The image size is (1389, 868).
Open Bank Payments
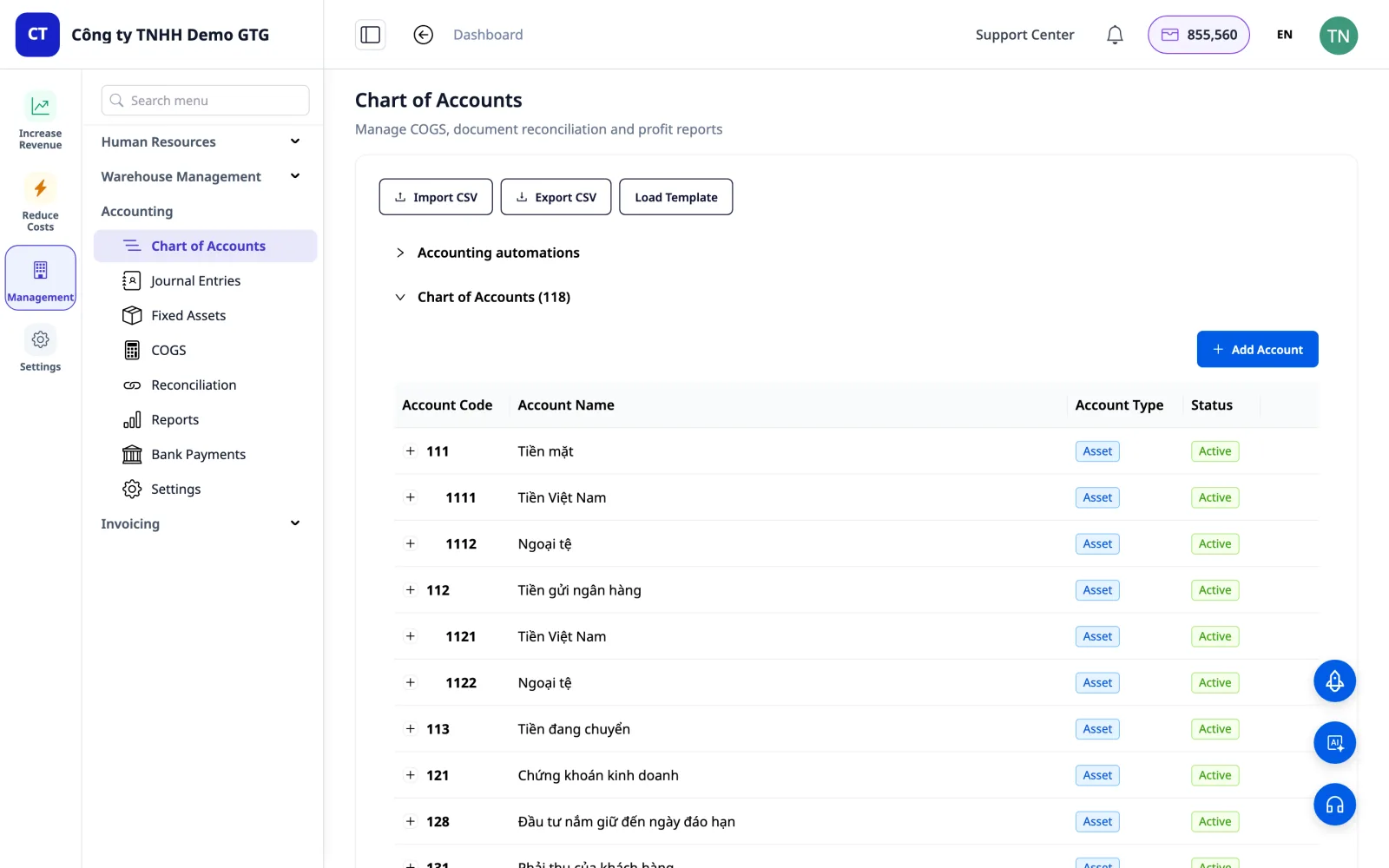205,454
